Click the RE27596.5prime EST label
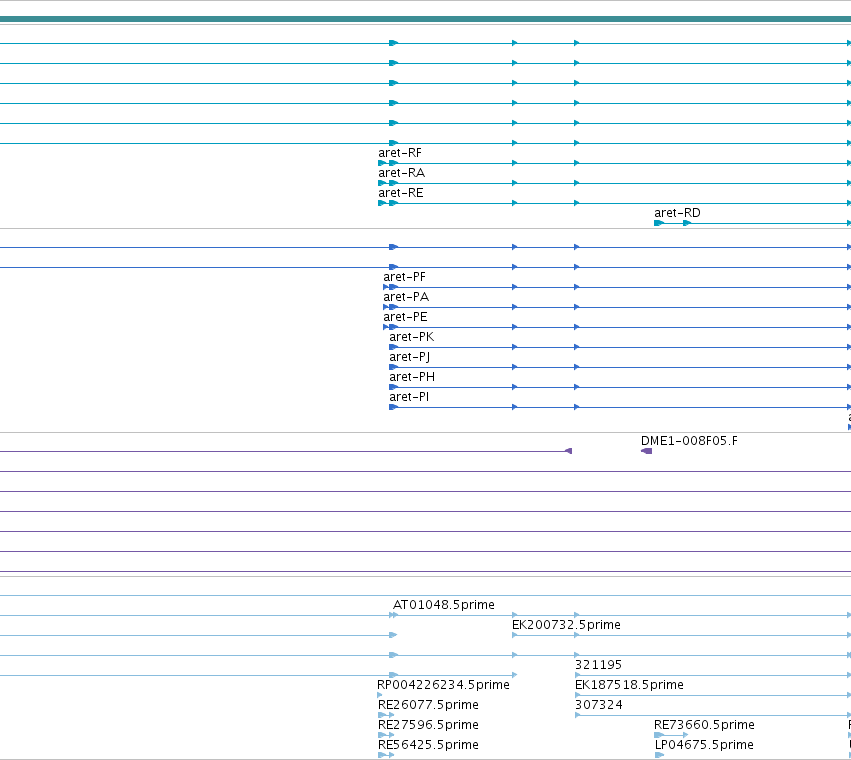This screenshot has width=851, height=760. click(428, 725)
